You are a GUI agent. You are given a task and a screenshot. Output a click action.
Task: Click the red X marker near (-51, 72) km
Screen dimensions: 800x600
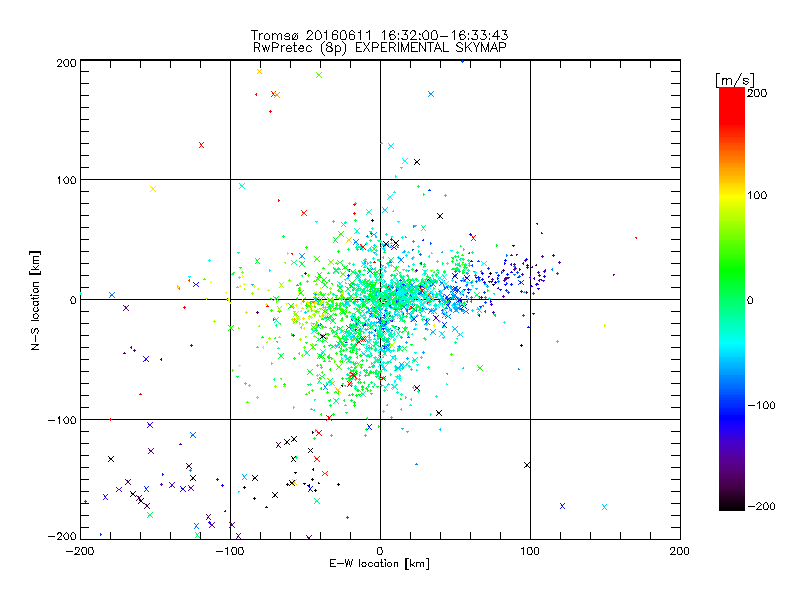point(304,213)
